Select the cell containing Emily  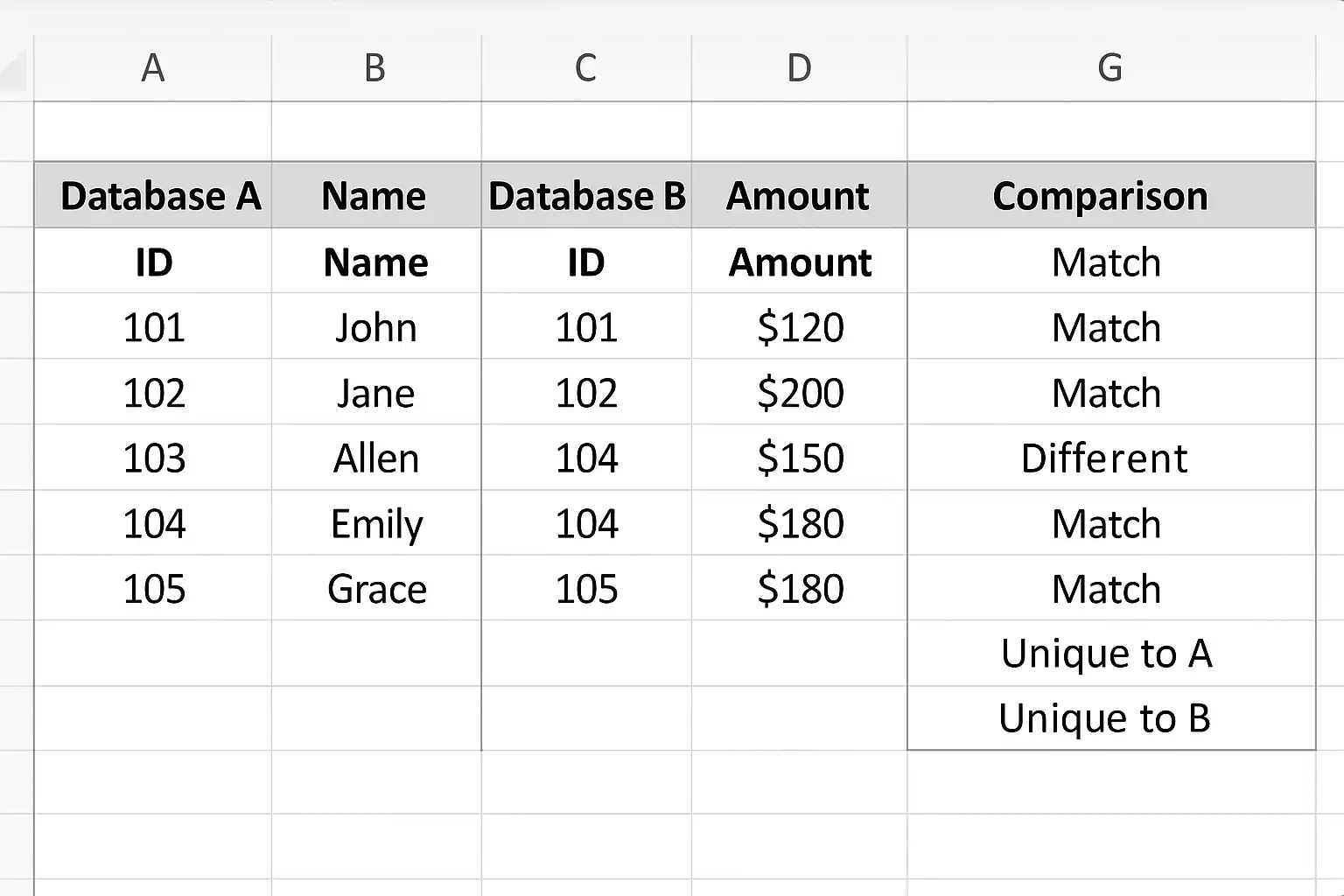[376, 523]
